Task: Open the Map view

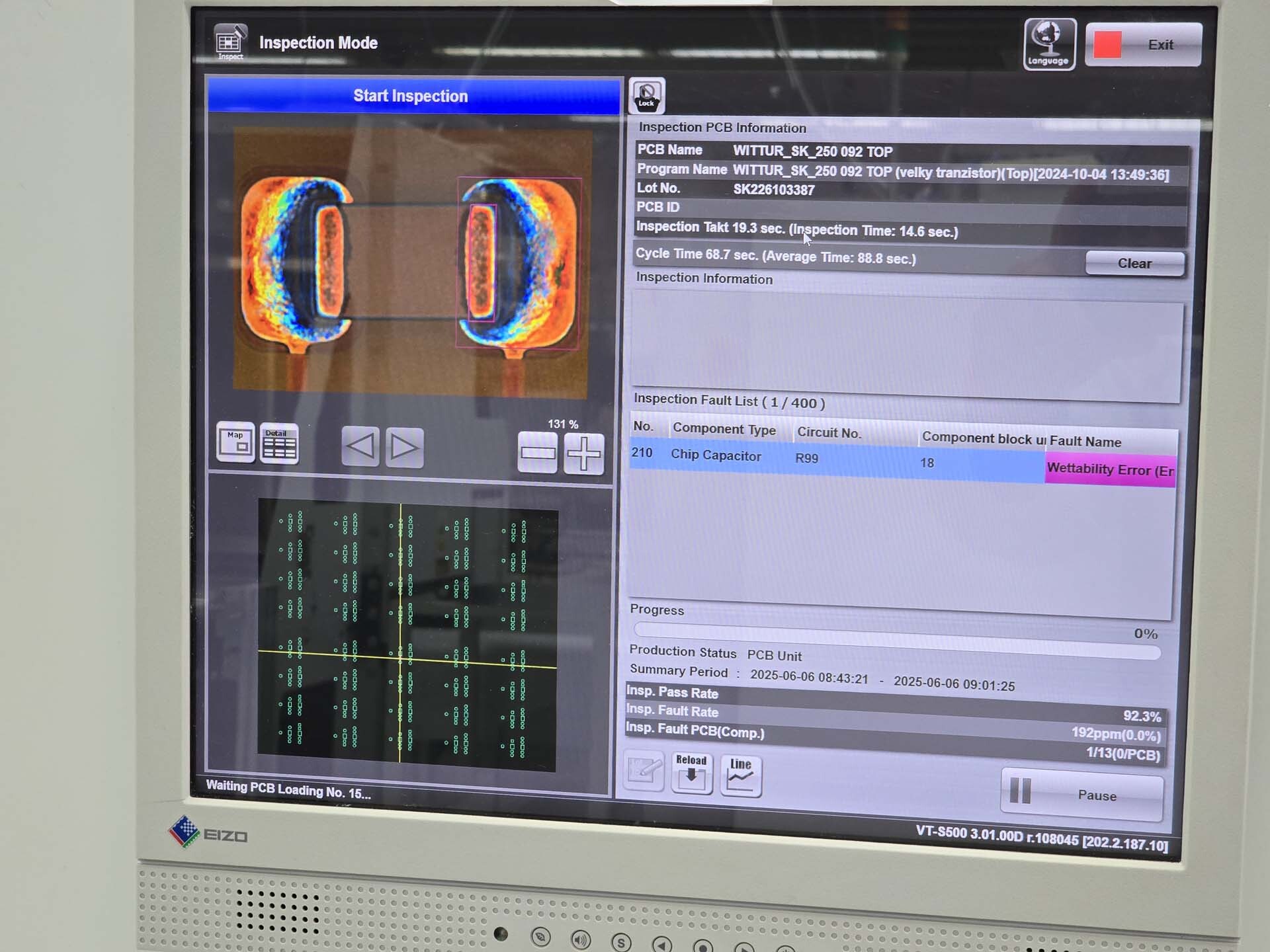Action: click(235, 442)
